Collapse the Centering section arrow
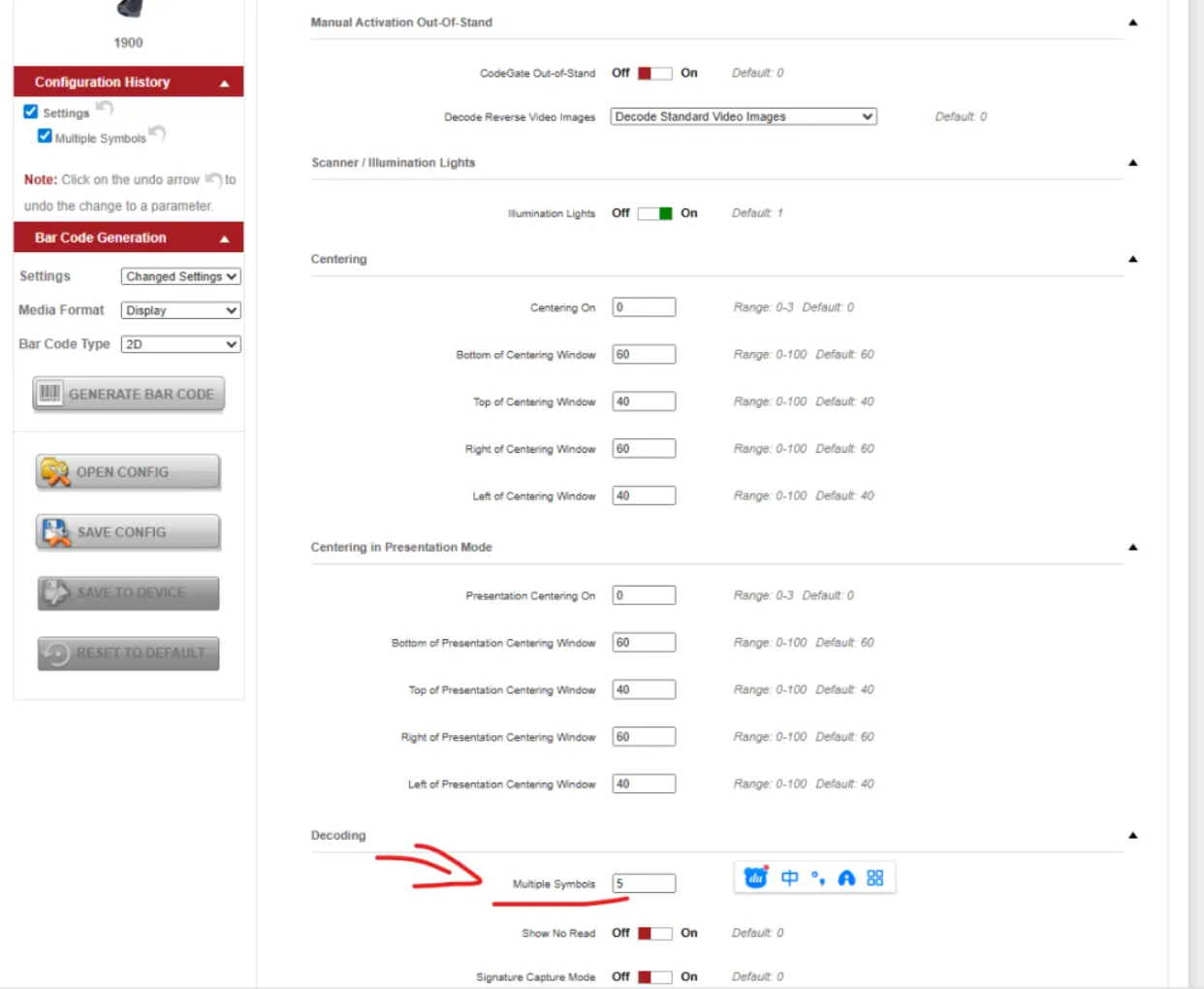The width and height of the screenshot is (1204, 989). (x=1131, y=259)
